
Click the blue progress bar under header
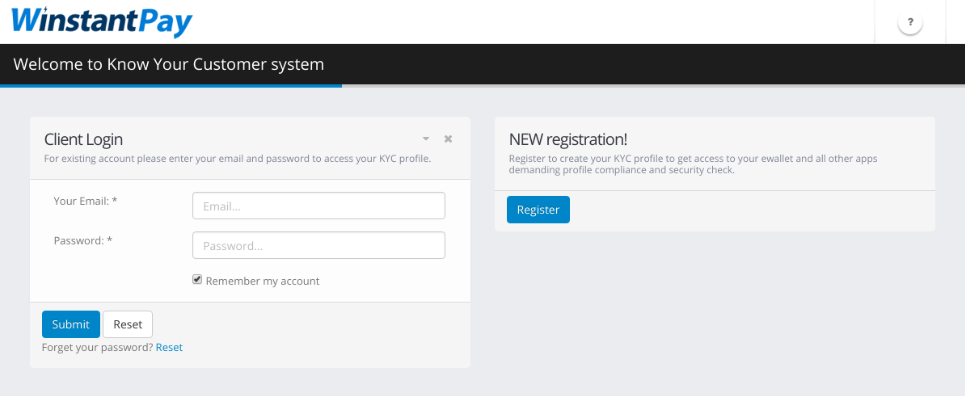171,86
